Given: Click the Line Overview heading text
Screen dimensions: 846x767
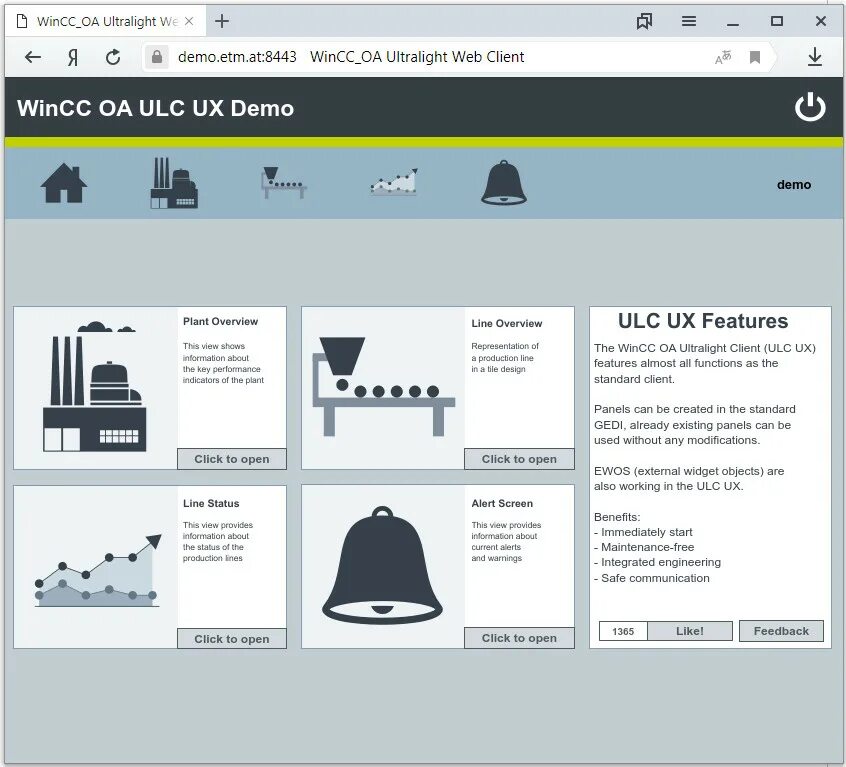Looking at the screenshot, I should 507,323.
